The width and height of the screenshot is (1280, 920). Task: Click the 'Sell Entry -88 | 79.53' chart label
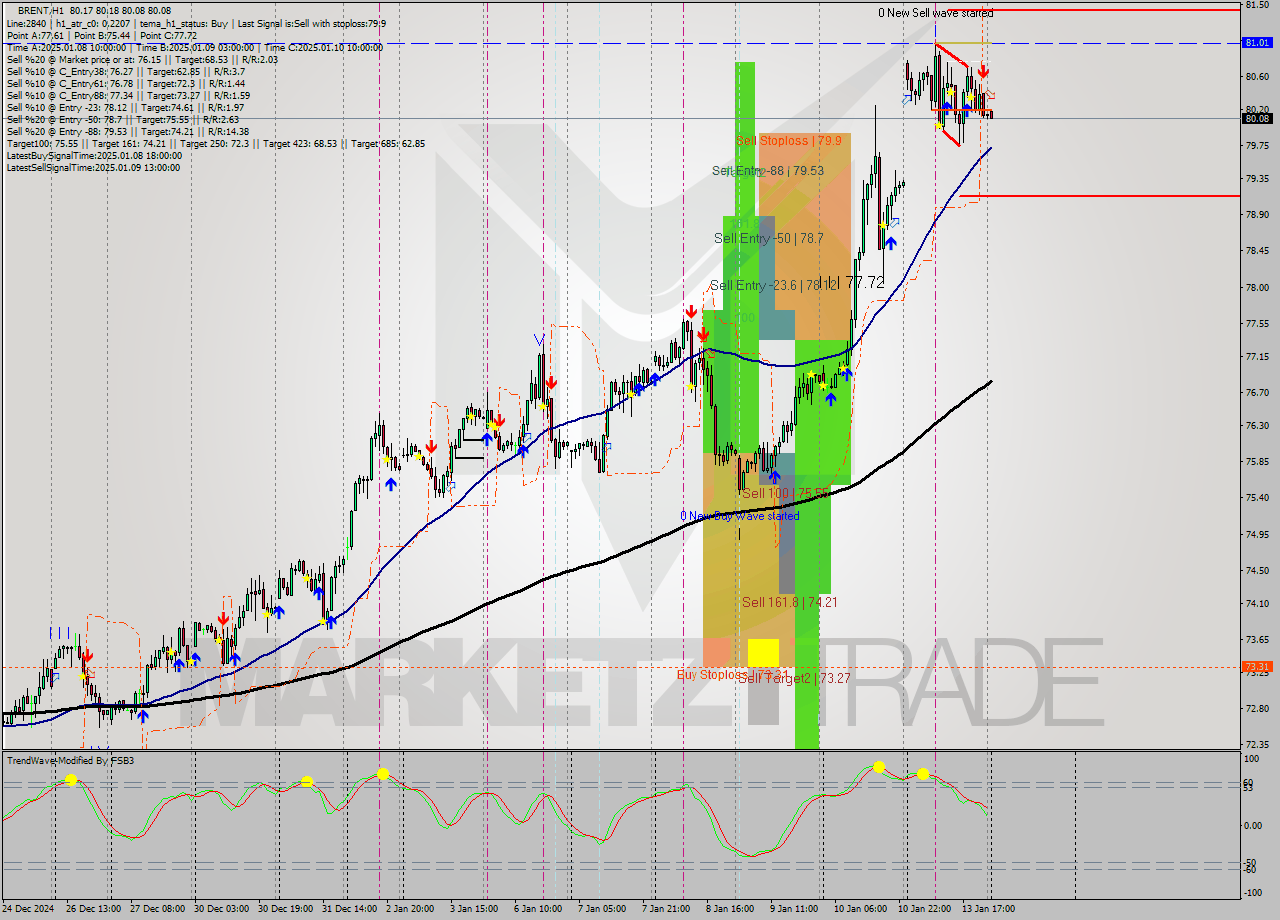click(x=768, y=171)
